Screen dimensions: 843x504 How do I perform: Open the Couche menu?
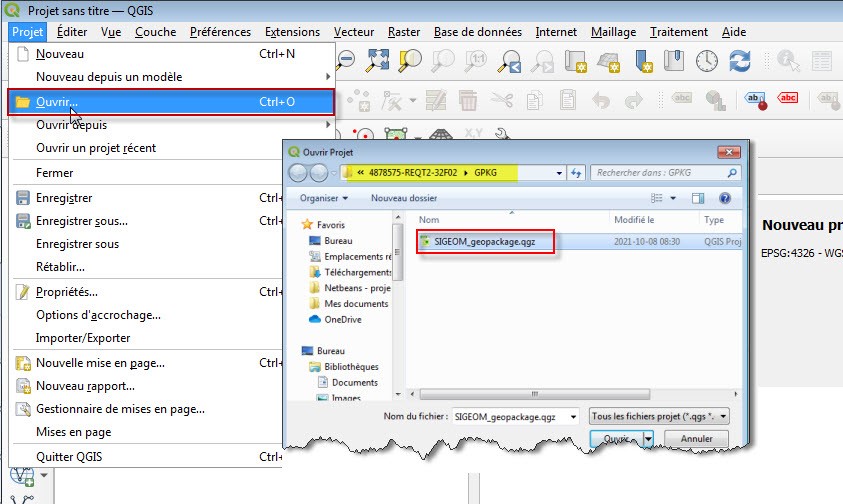pos(155,32)
